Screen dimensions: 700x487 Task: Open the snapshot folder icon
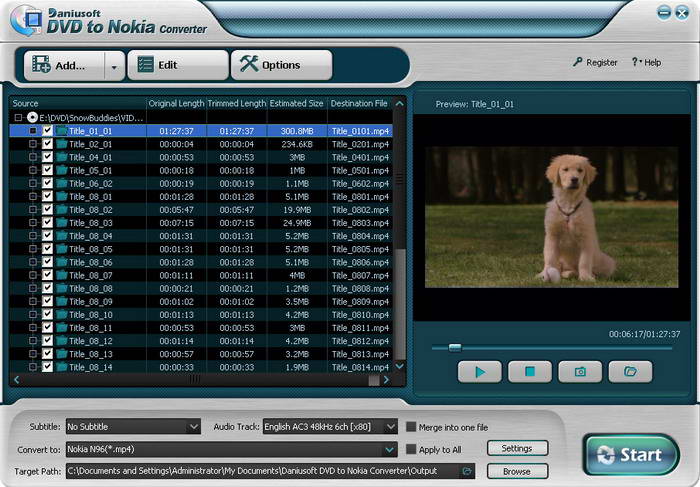(x=630, y=372)
